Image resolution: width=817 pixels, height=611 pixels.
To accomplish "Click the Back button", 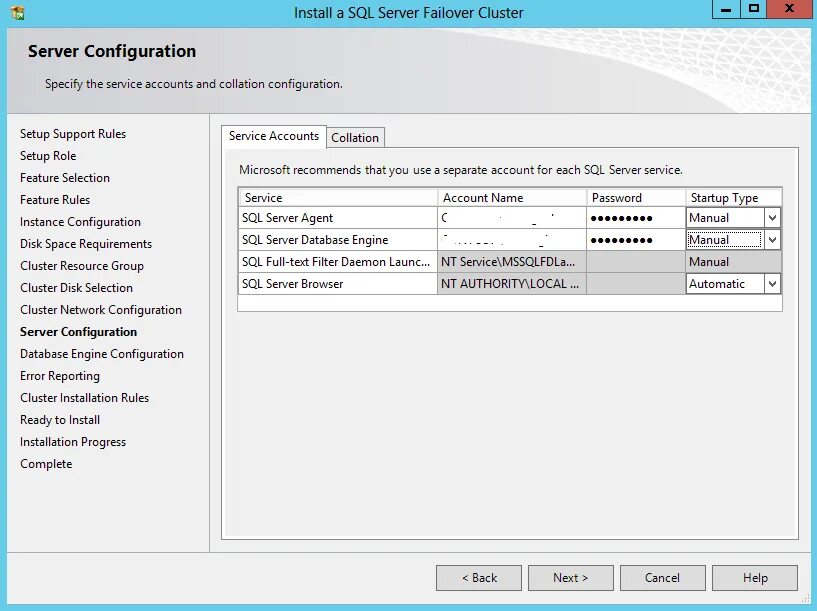I will (478, 577).
